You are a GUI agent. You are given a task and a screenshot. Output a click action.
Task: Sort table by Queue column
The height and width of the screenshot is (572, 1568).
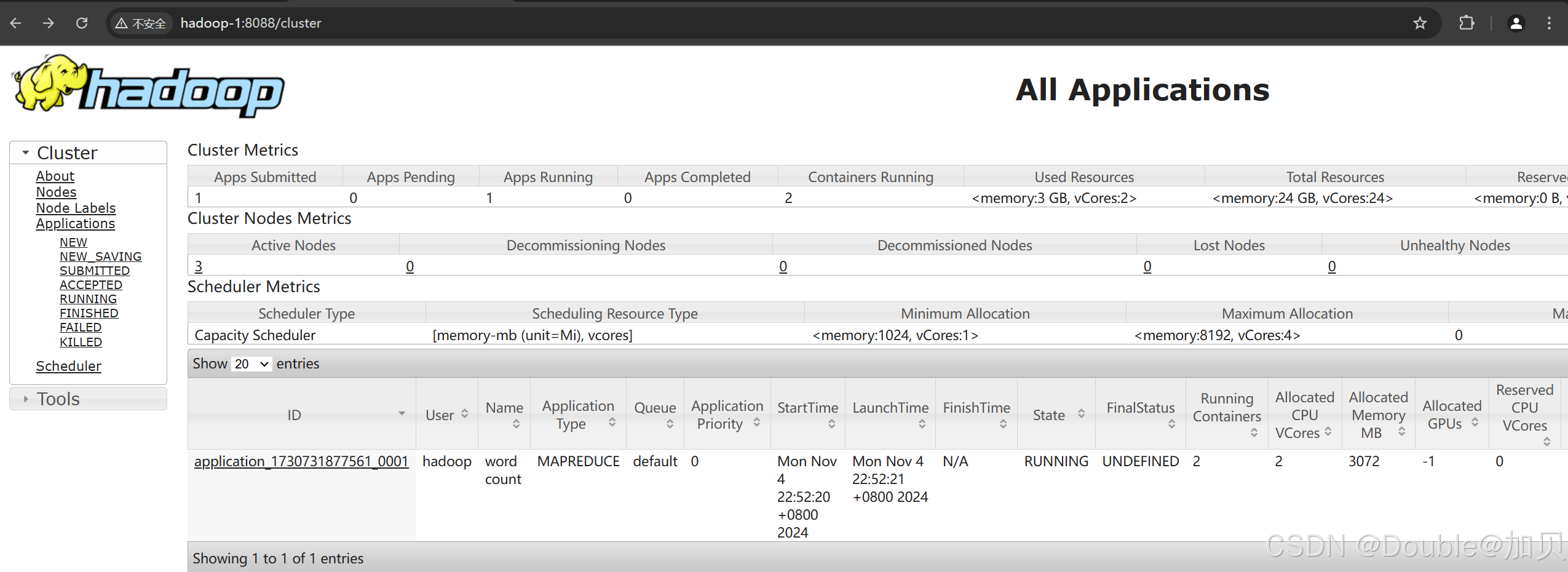[x=670, y=424]
